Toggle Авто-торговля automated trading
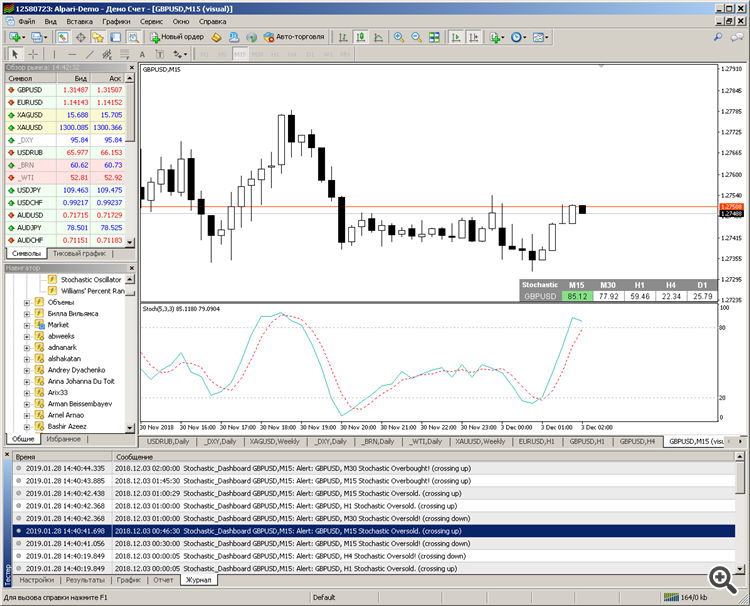 click(x=293, y=37)
